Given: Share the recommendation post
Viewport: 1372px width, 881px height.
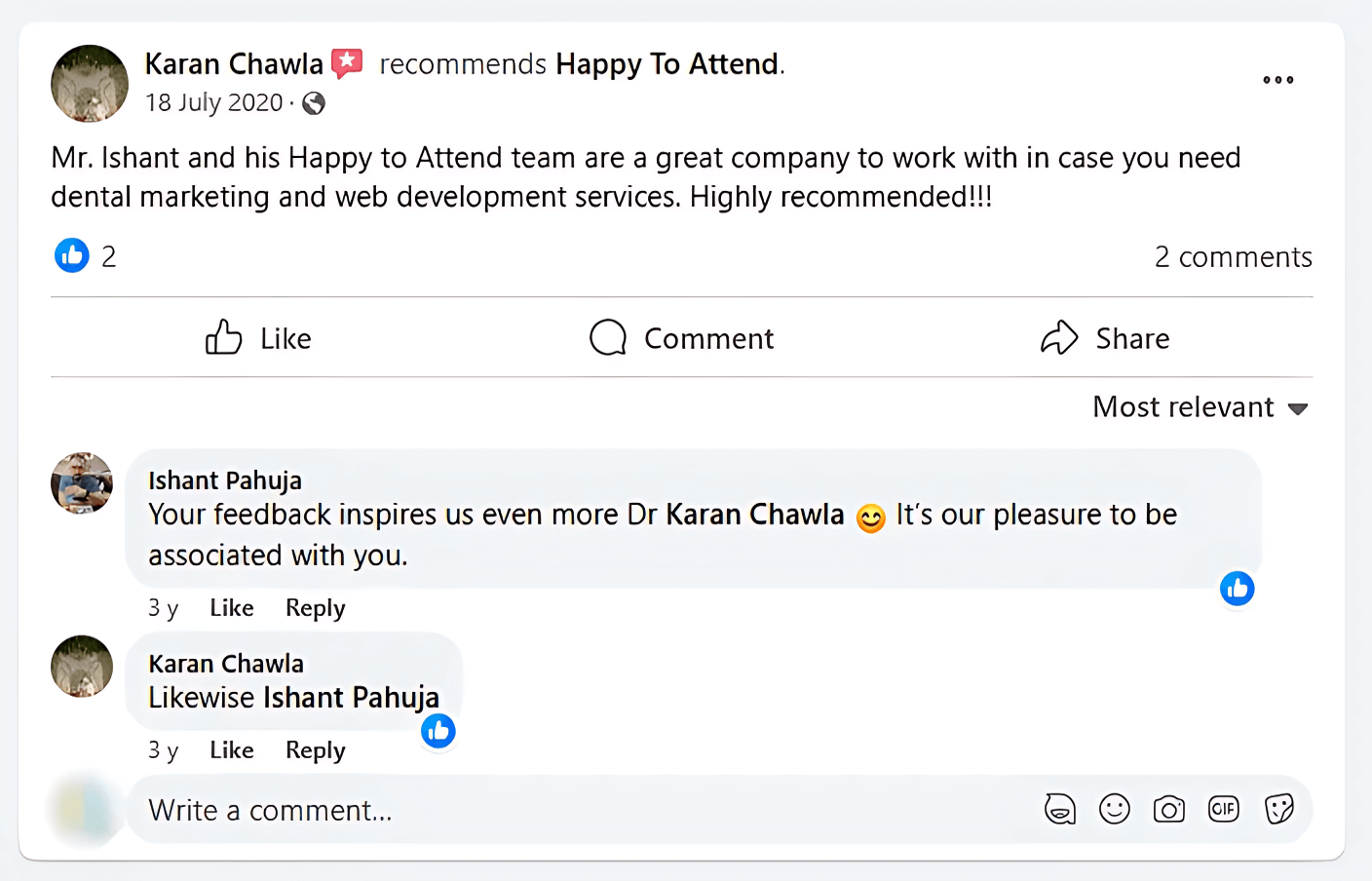Looking at the screenshot, I should click(1105, 338).
